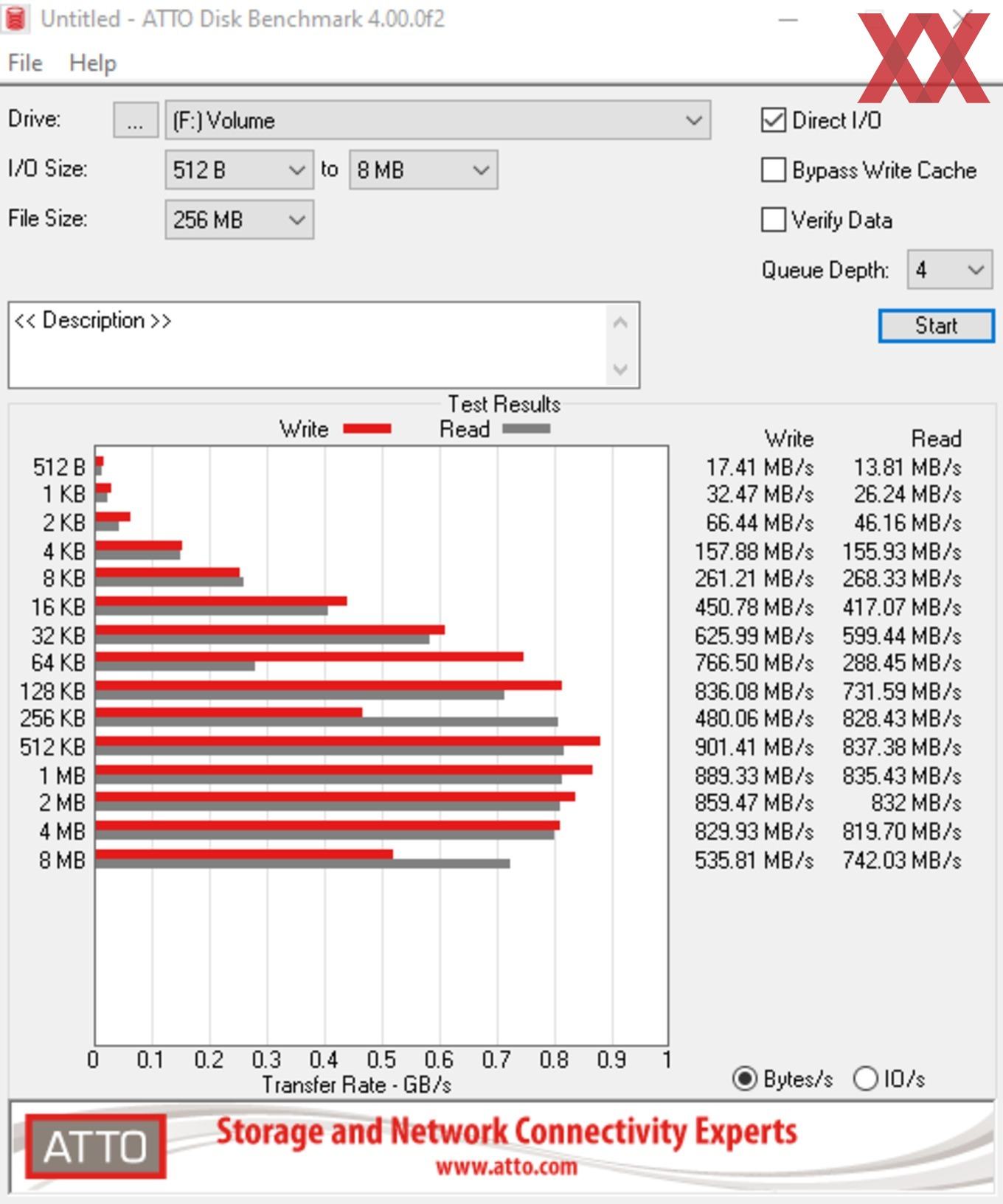
Task: Click the Read column header
Action: click(x=937, y=439)
